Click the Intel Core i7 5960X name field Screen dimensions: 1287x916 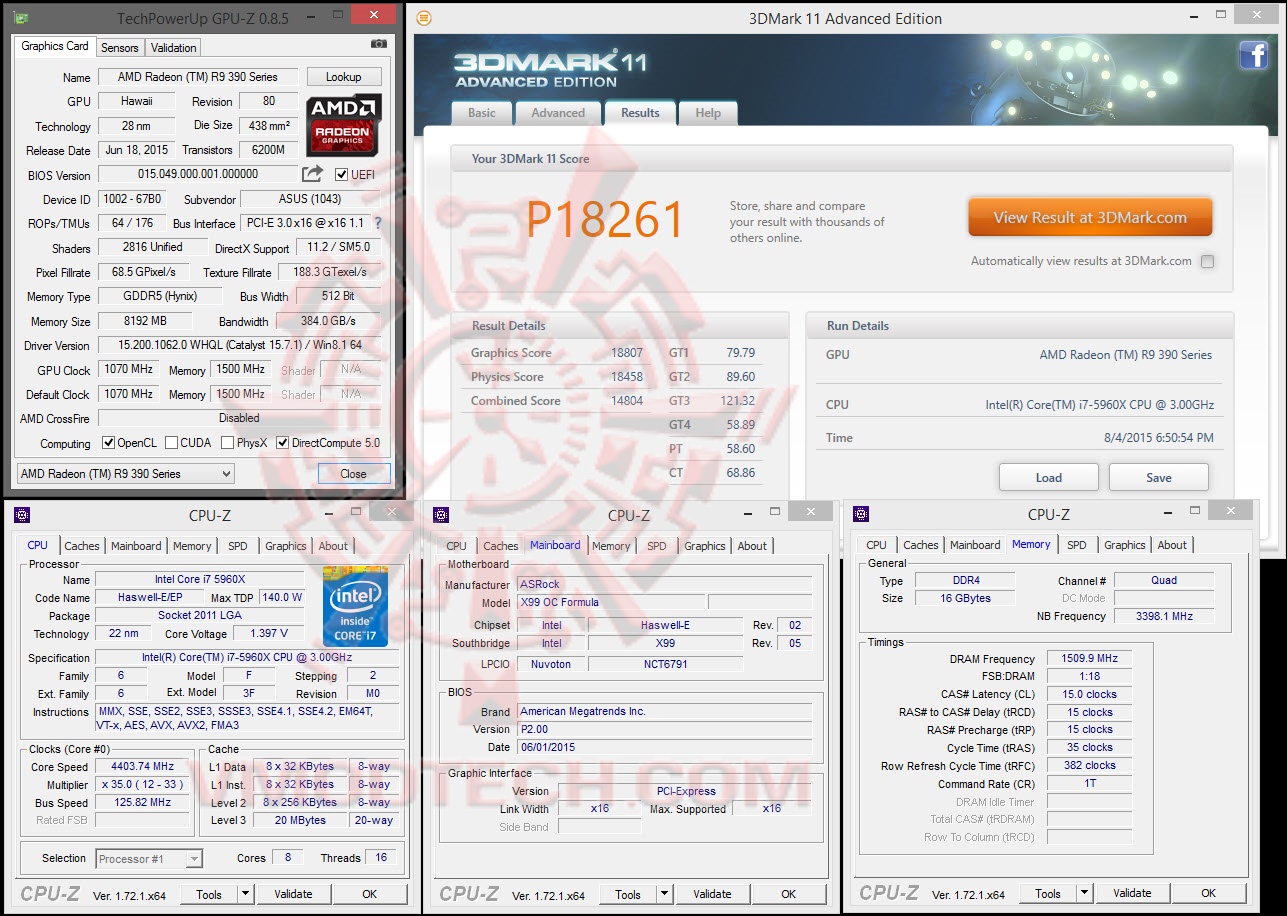coord(200,580)
